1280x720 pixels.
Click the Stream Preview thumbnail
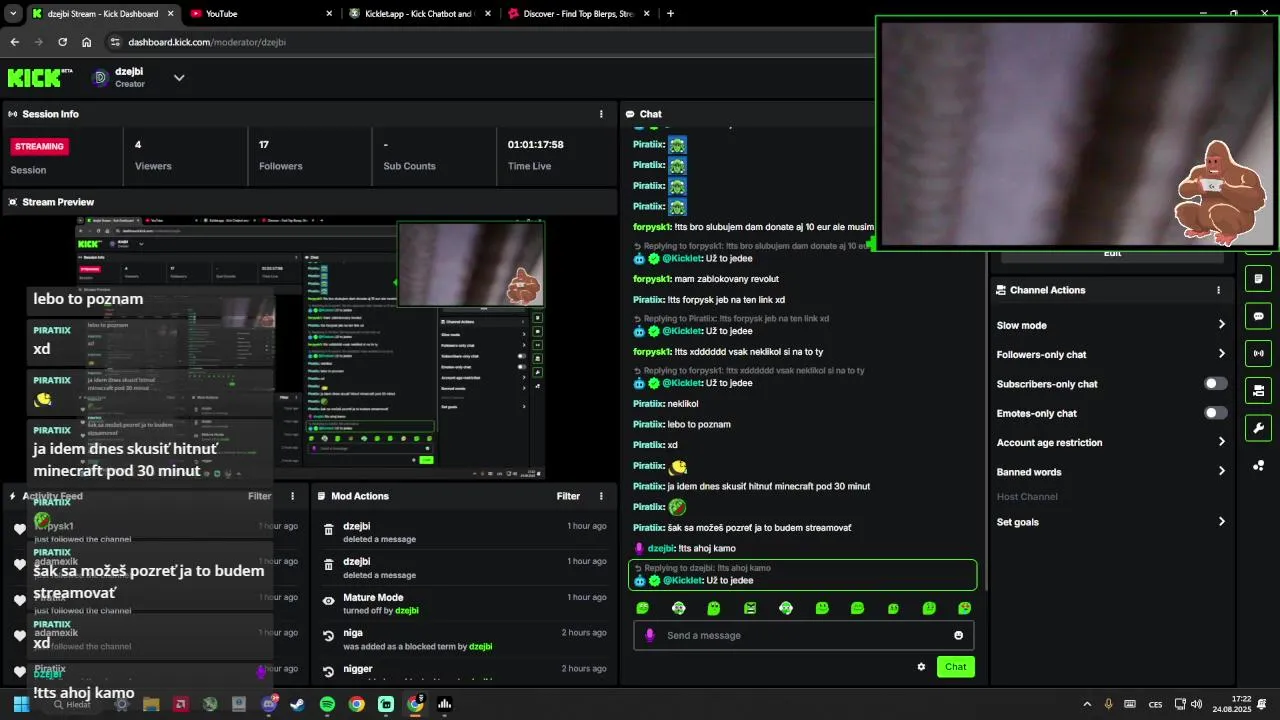point(311,347)
